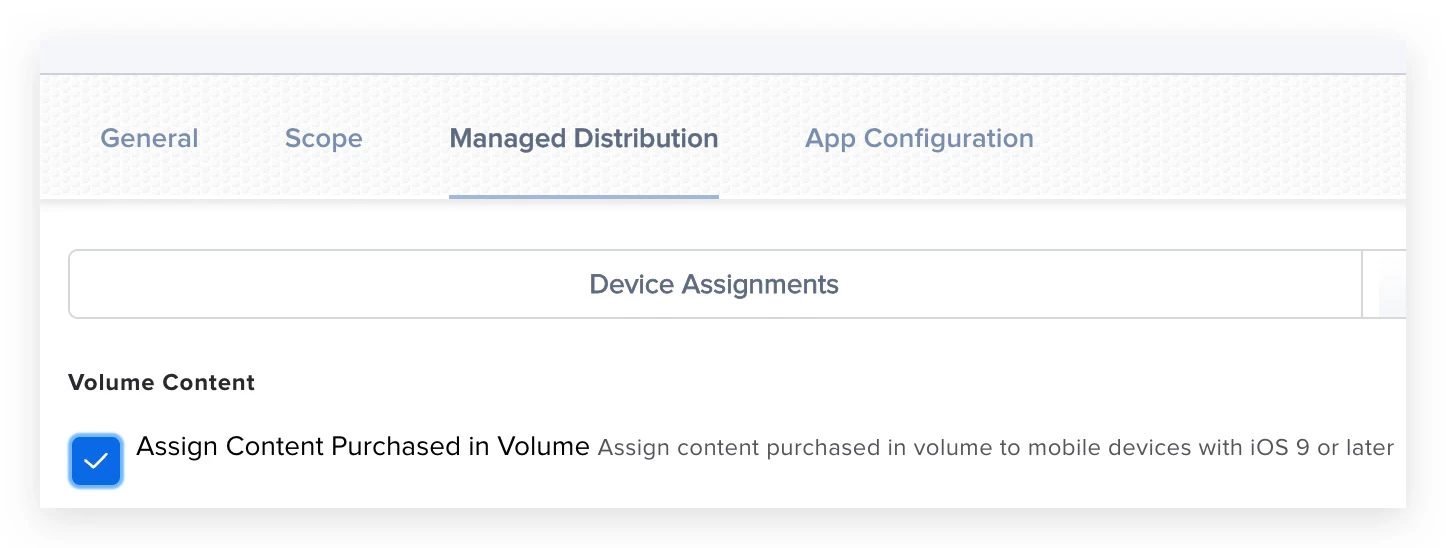
Task: Switch to the General tab
Action: 149,138
